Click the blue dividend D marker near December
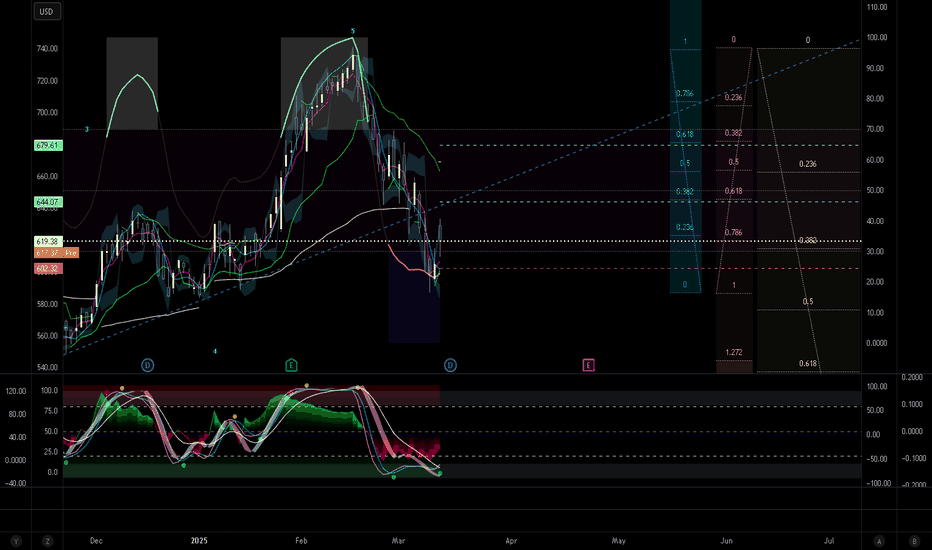932x550 pixels. coord(147,365)
